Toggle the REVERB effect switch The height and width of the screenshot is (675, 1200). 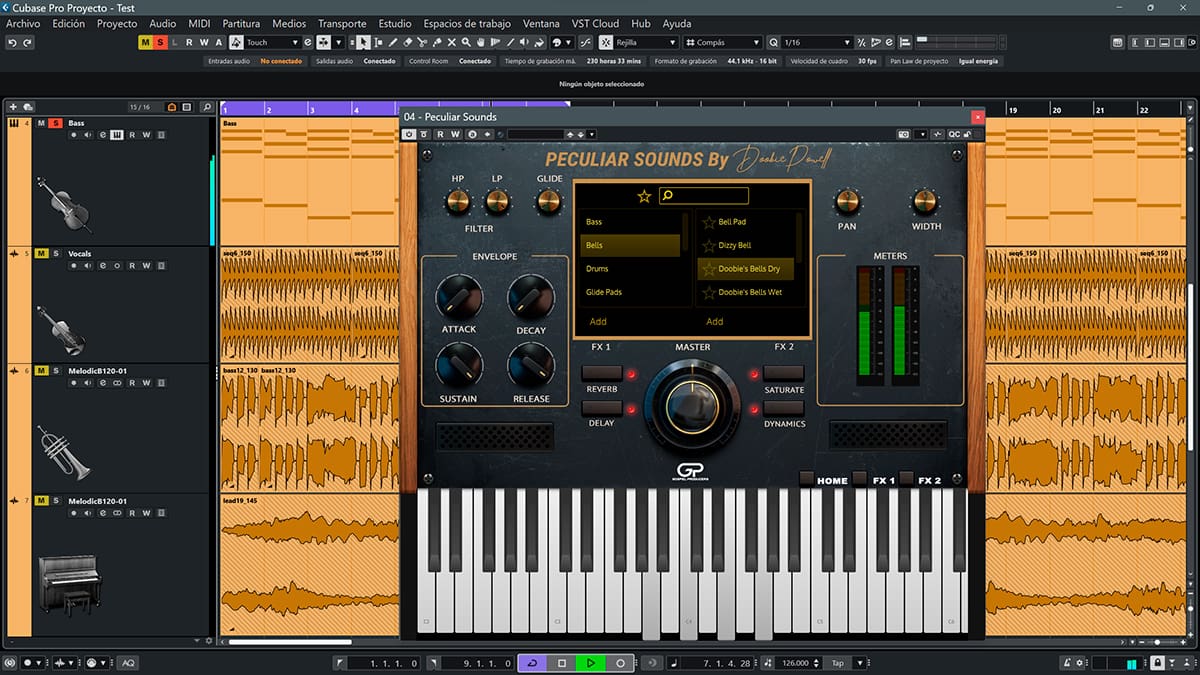[602, 373]
